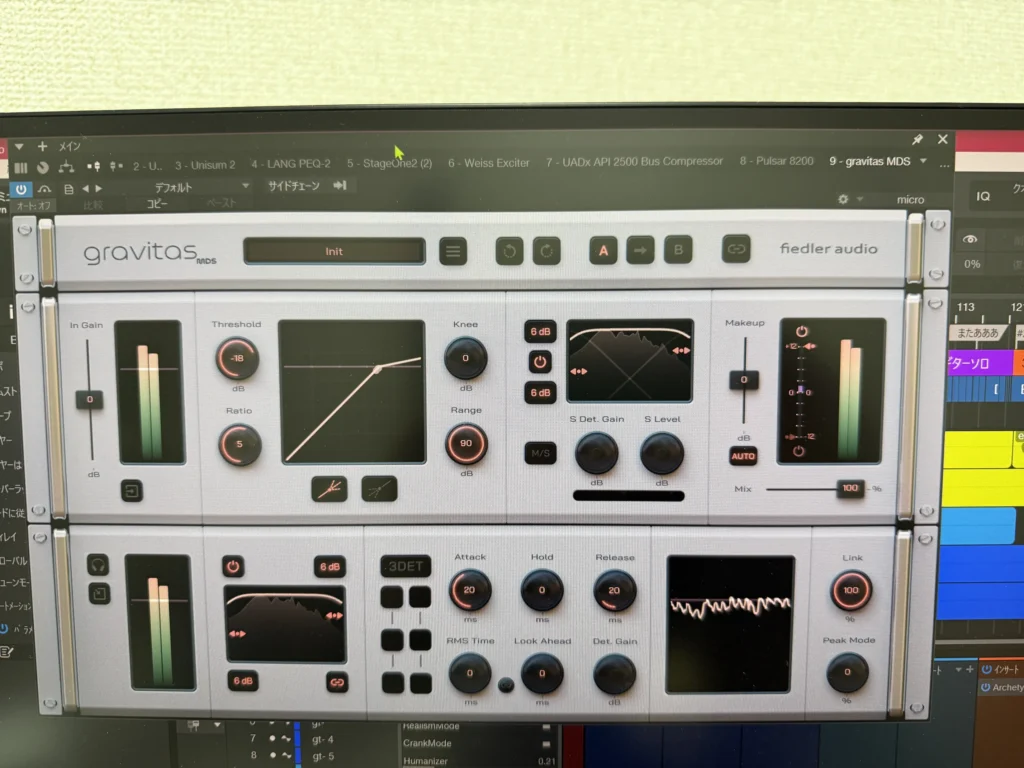Click the redo arrow button in gravitas header
Image resolution: width=1024 pixels, height=768 pixels.
546,251
